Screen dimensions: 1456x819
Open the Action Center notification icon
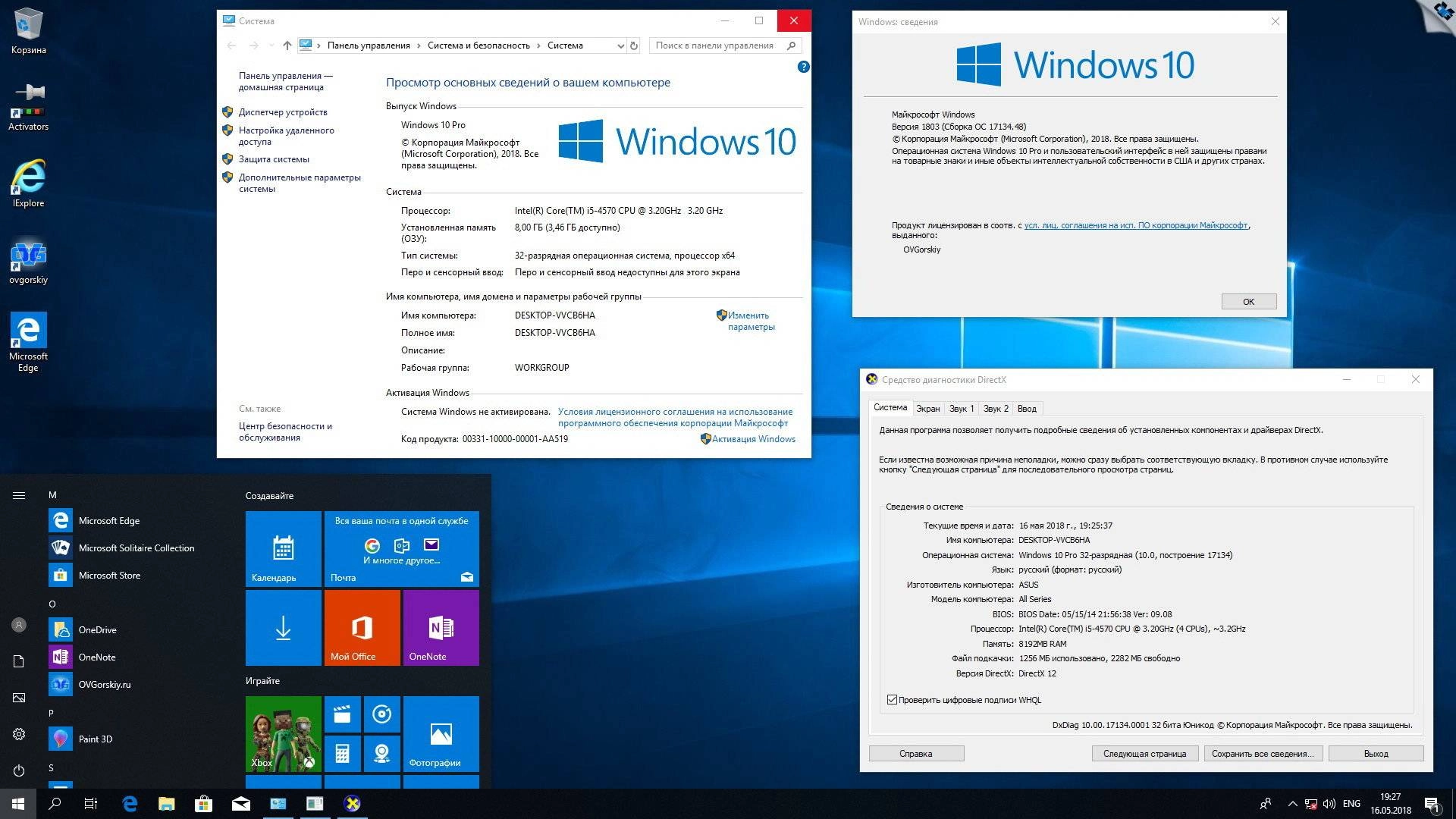pyautogui.click(x=1432, y=804)
